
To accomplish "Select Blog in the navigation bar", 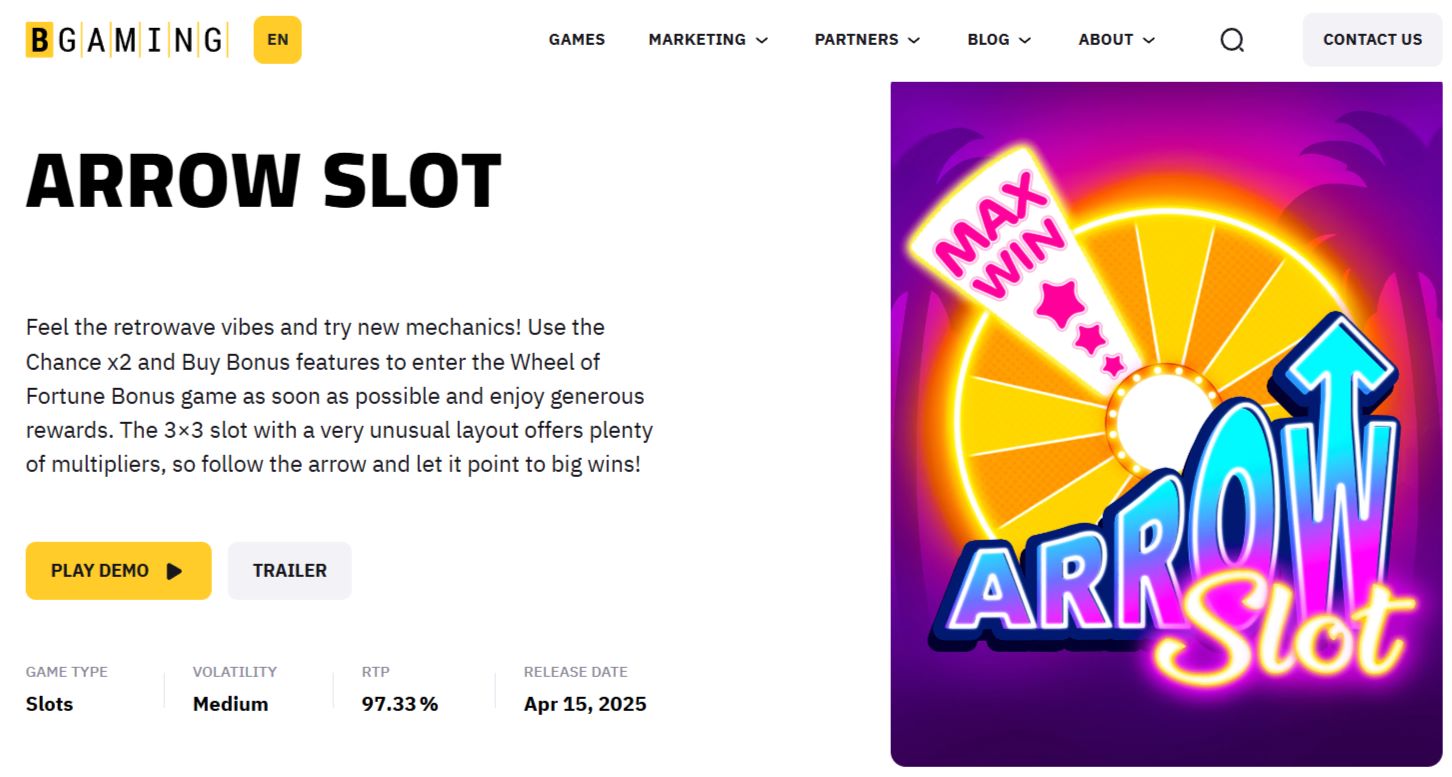I will point(990,40).
